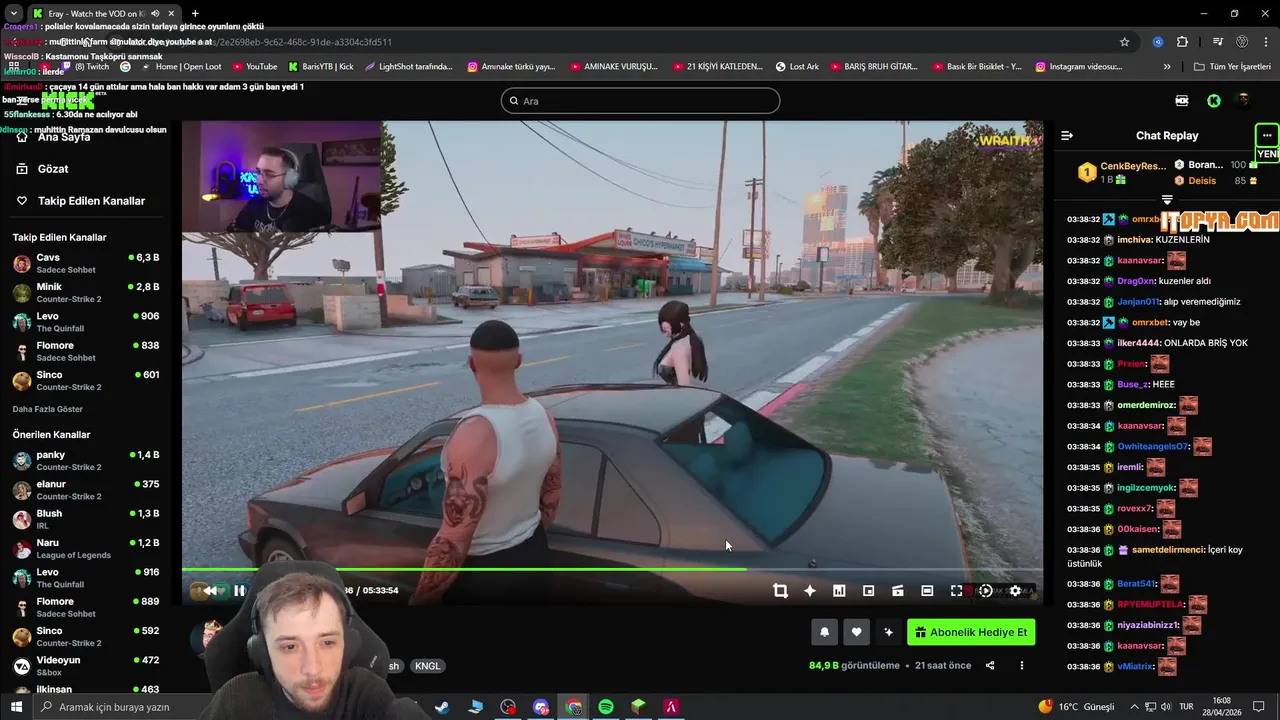Click the KNGL tag
The image size is (1280, 720).
pos(427,666)
